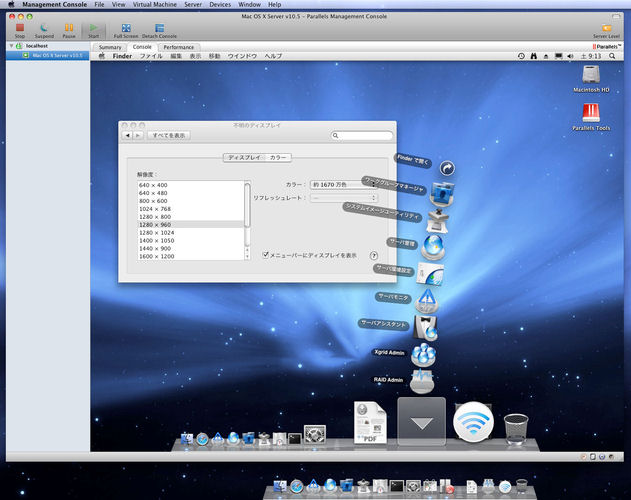Launch RAID Admin from the stack

pyautogui.click(x=422, y=381)
